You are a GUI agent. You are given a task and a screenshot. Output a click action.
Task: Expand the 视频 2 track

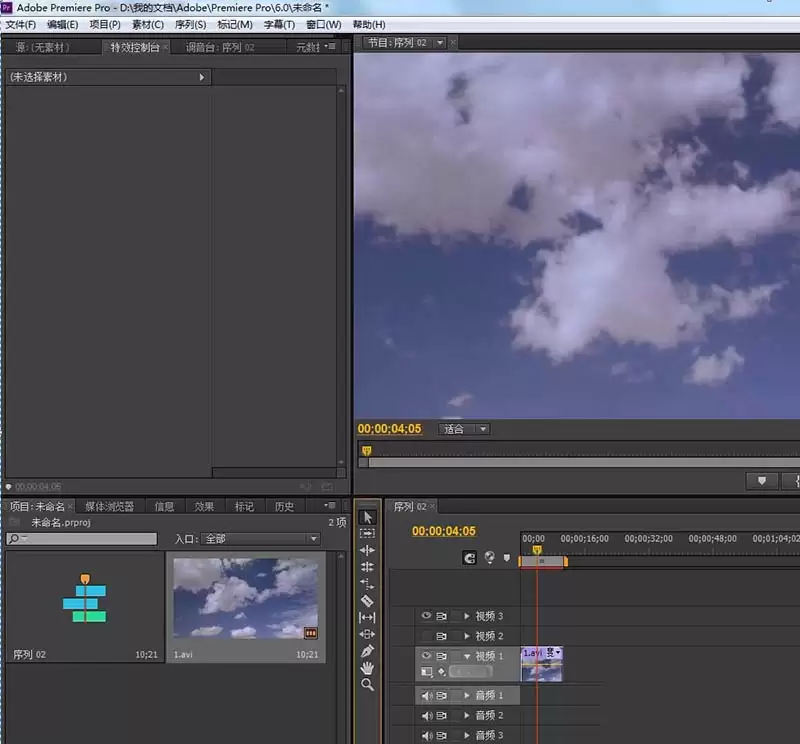coord(467,636)
